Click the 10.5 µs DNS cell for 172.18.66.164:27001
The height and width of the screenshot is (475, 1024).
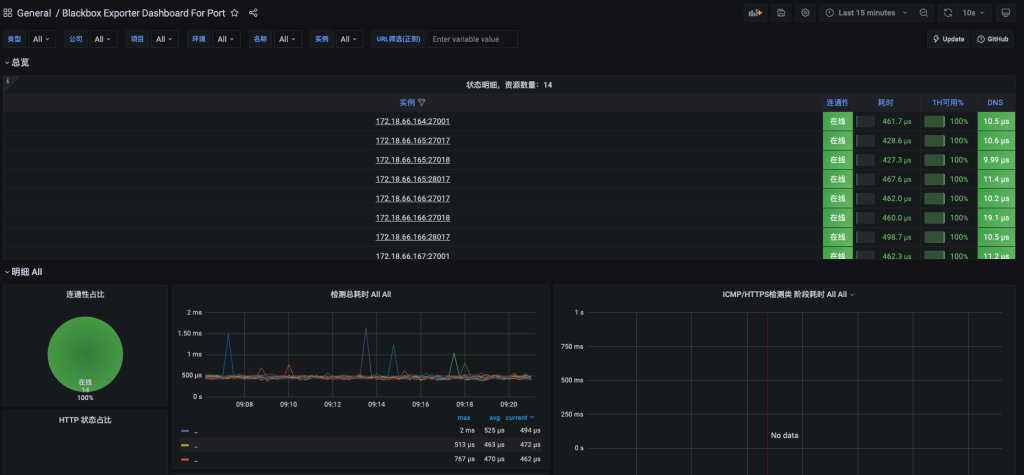pos(997,122)
